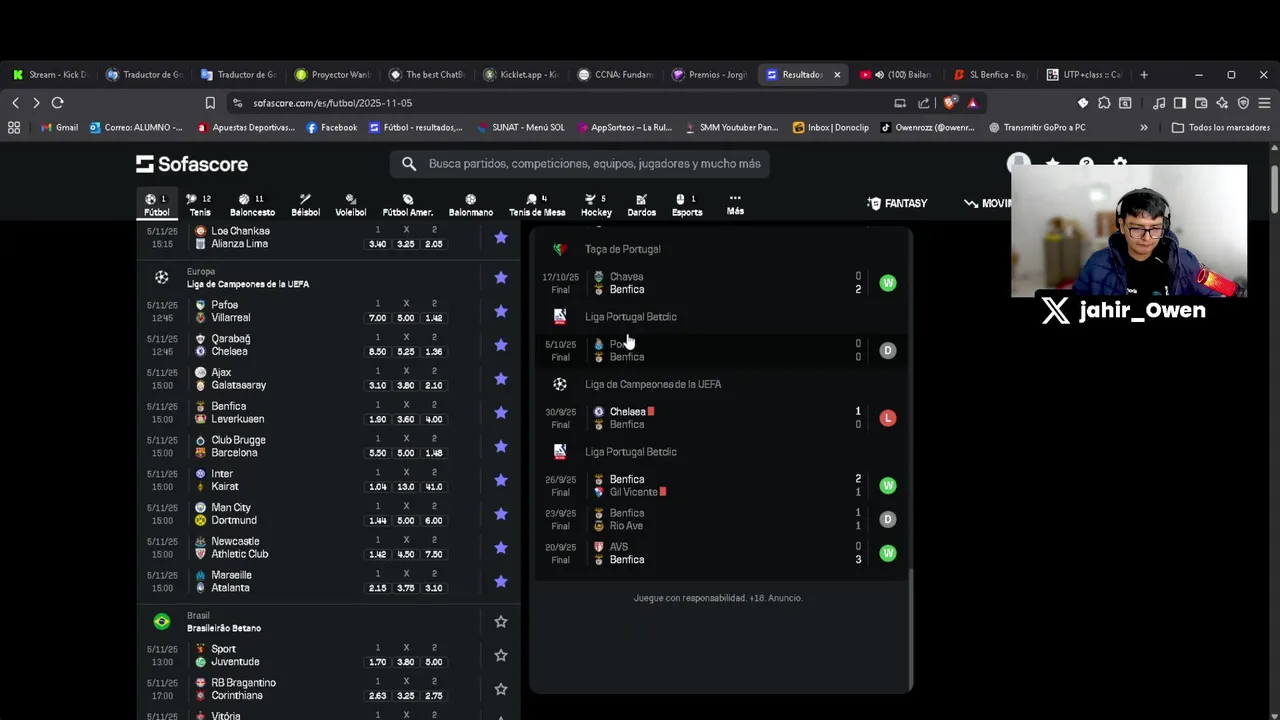Open a new browser tab
Image resolution: width=1280 pixels, height=720 pixels.
1144,75
